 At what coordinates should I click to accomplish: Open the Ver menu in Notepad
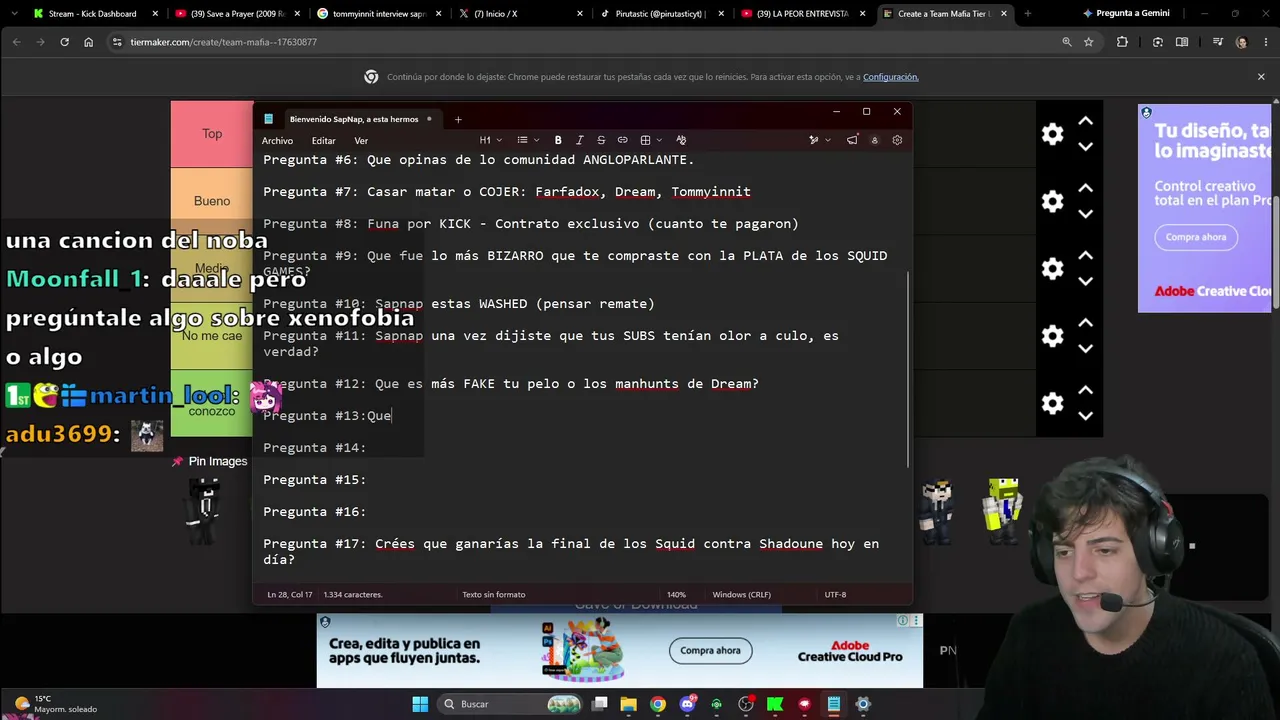point(361,141)
